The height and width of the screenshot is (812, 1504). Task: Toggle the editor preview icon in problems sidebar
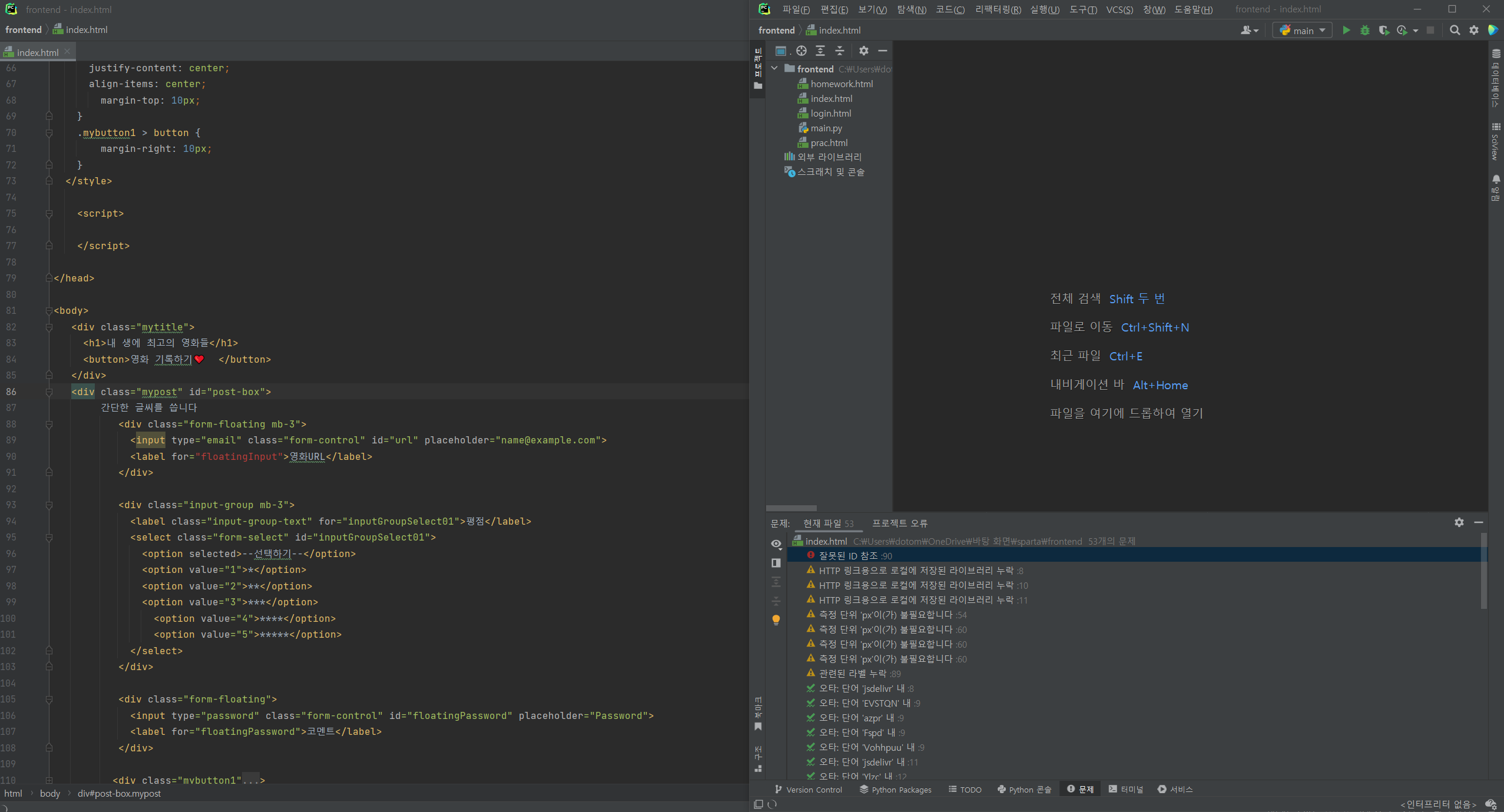pyautogui.click(x=776, y=563)
